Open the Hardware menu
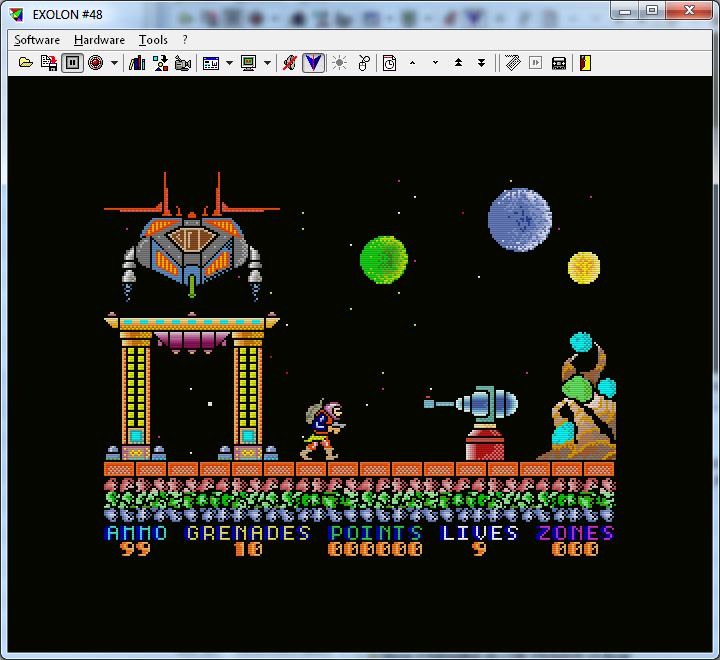 point(99,40)
